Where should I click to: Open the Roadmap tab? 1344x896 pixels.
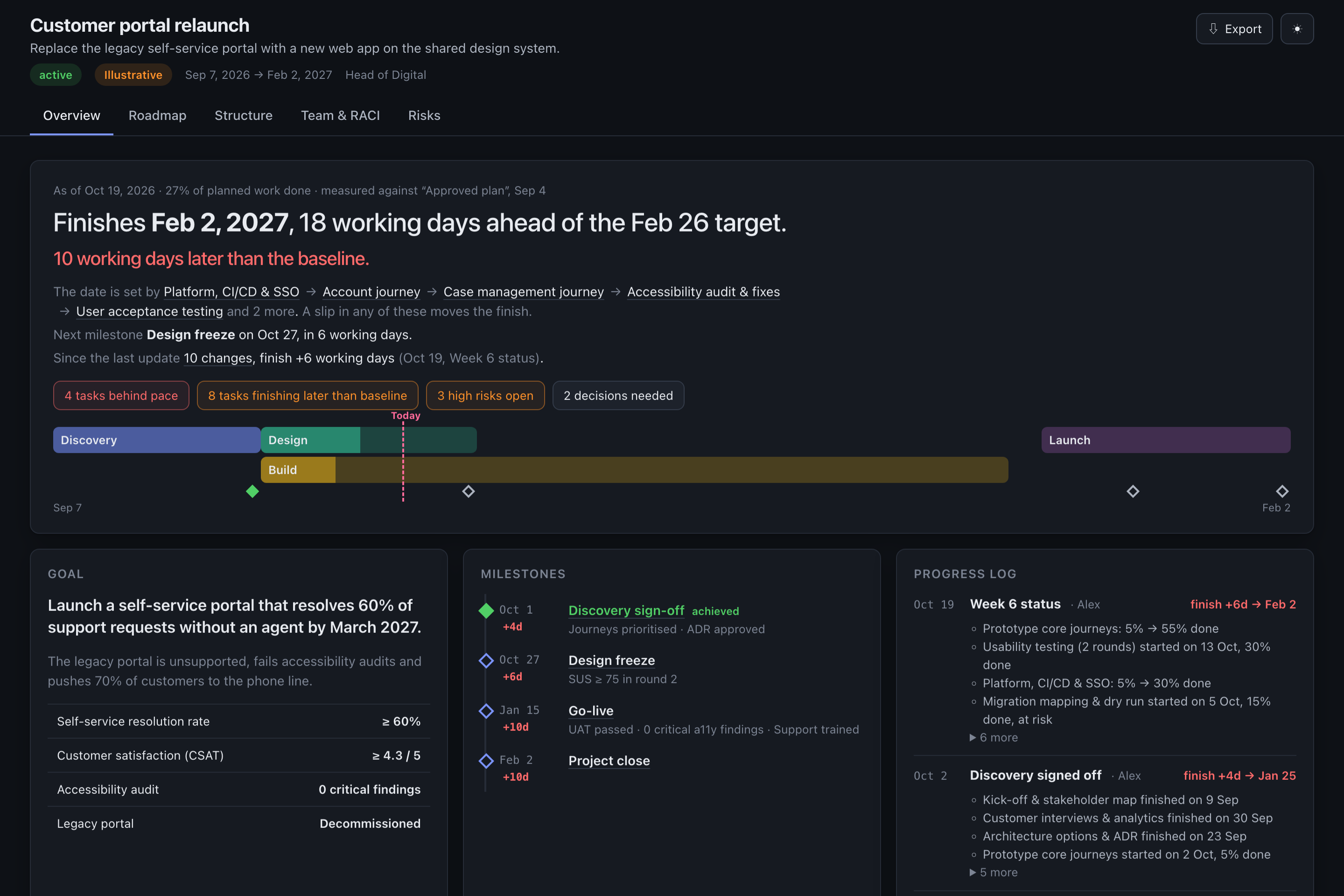[x=157, y=115]
